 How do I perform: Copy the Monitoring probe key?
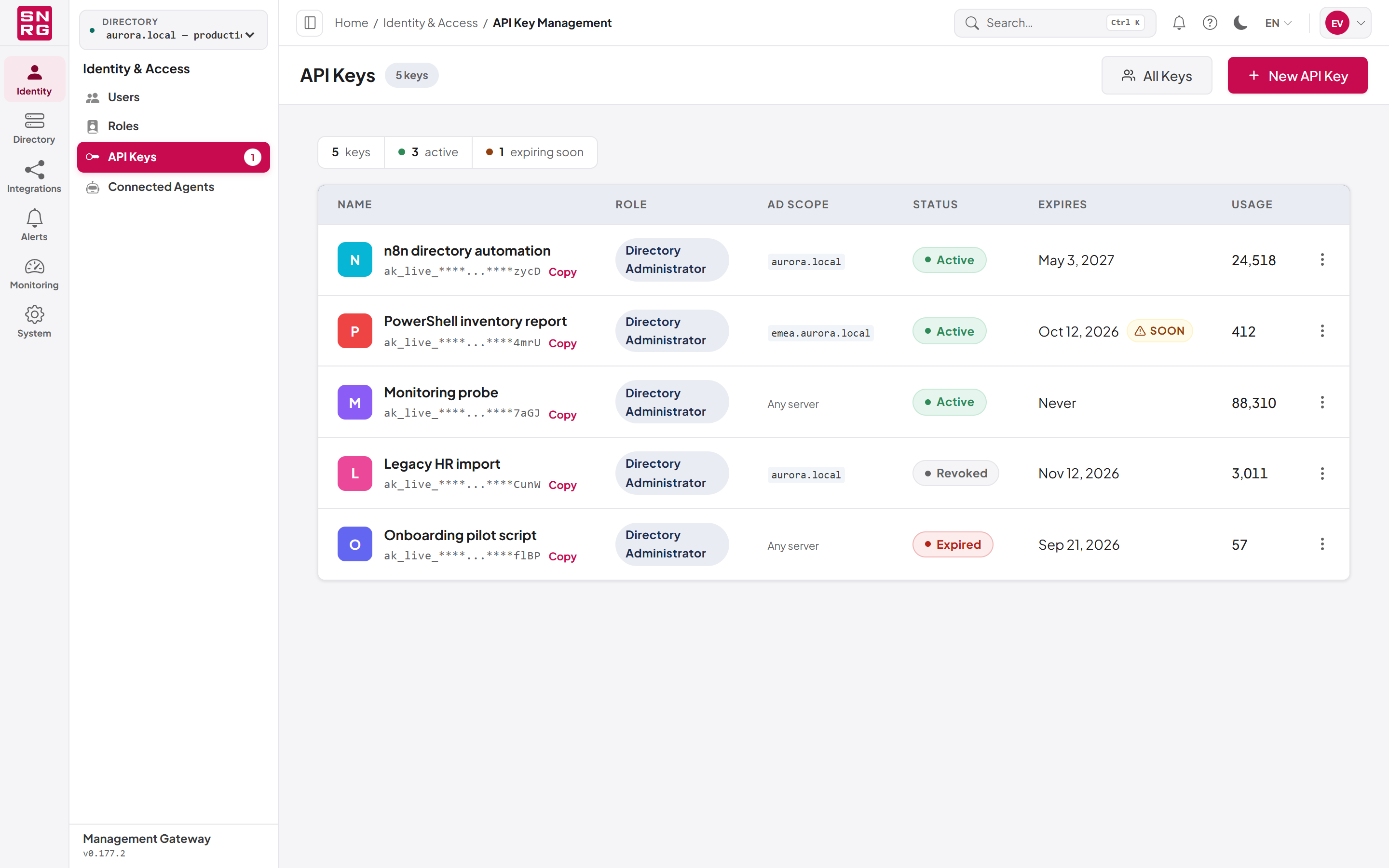[x=562, y=415]
